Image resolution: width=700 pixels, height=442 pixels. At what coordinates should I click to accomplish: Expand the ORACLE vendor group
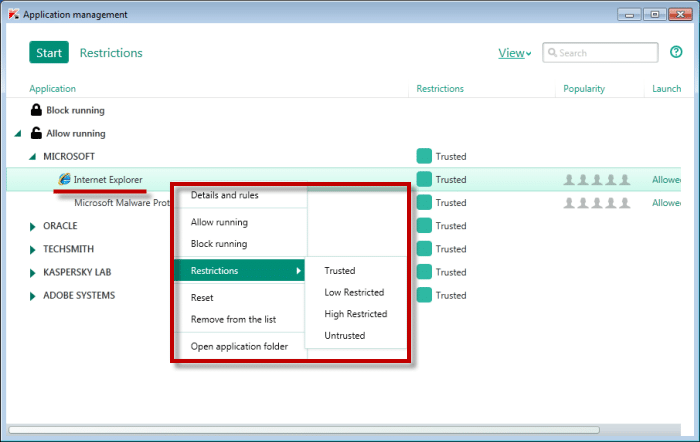pyautogui.click(x=32, y=226)
